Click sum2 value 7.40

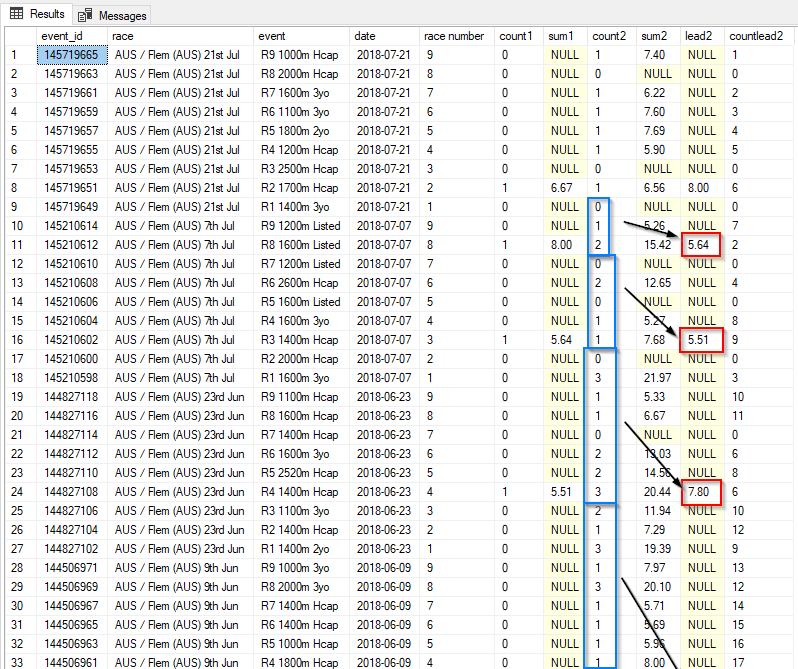pyautogui.click(x=658, y=55)
